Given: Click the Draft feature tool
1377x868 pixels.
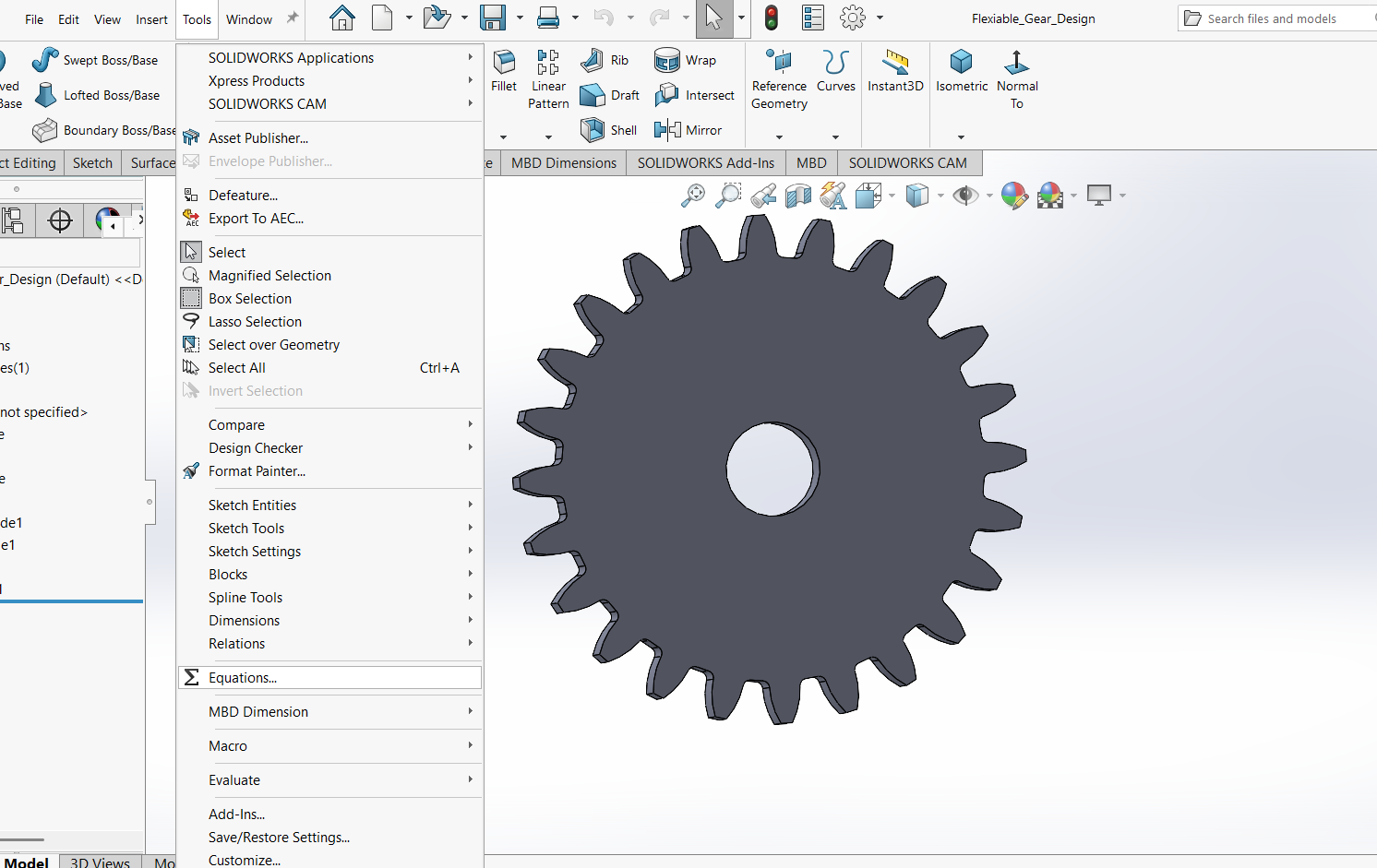Looking at the screenshot, I should (x=609, y=95).
